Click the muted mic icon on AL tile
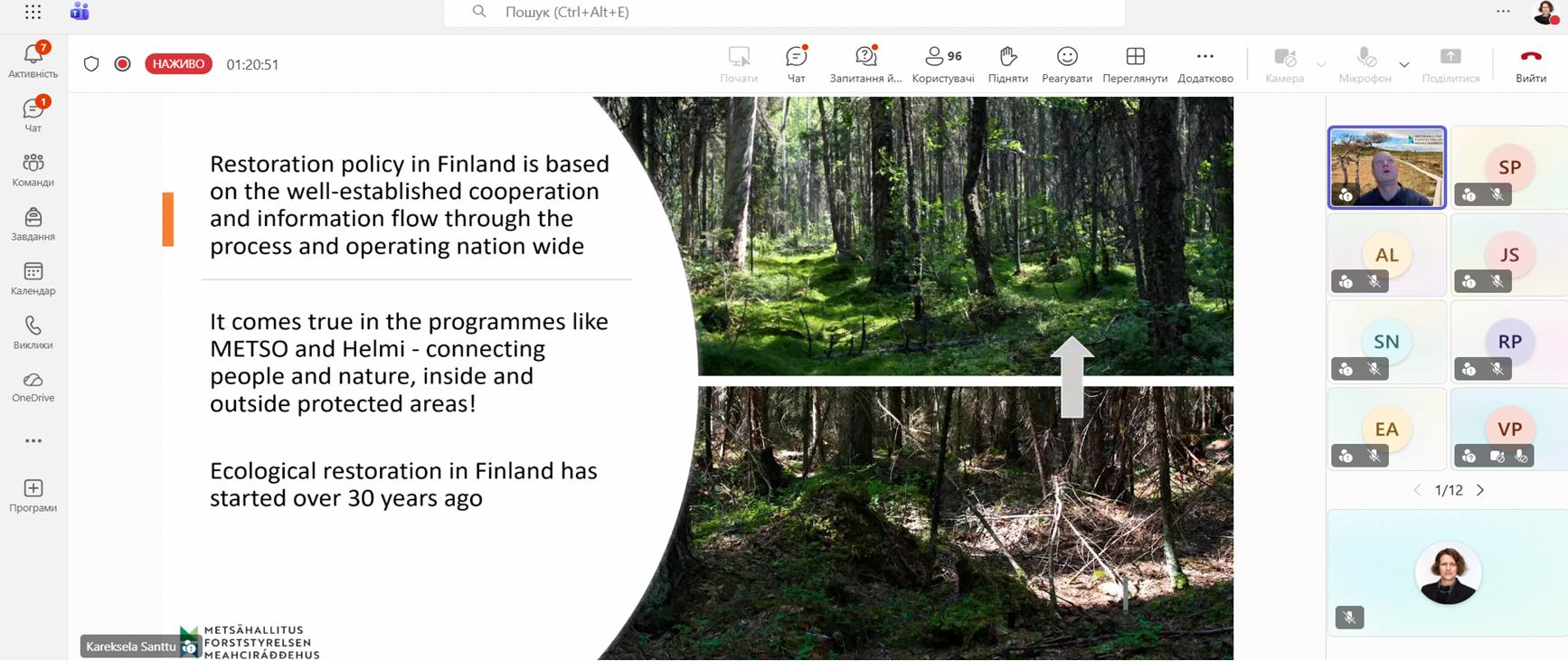1568x661 pixels. click(x=1374, y=281)
